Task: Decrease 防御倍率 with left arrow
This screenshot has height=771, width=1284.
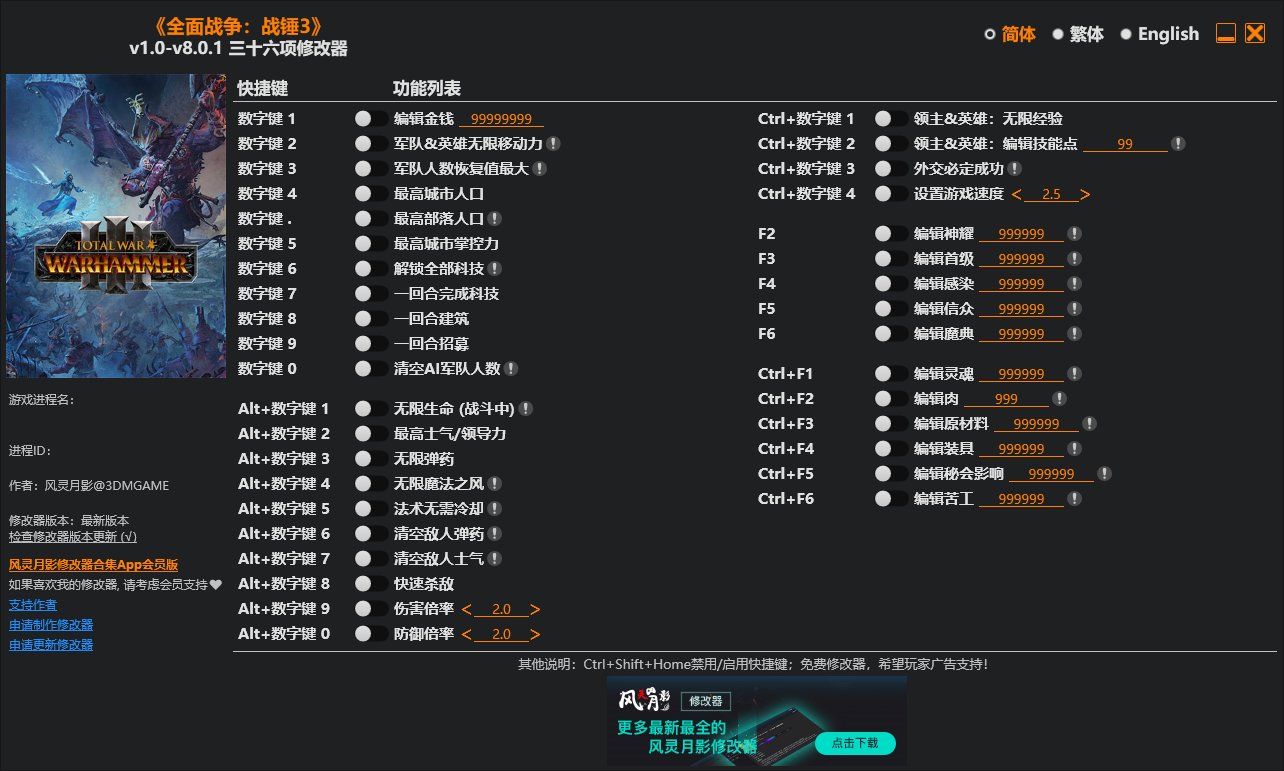Action: point(467,634)
